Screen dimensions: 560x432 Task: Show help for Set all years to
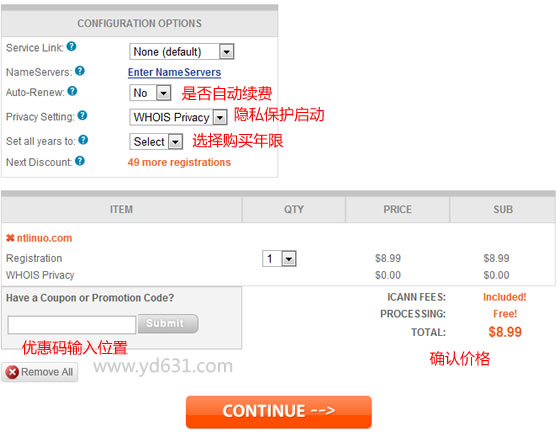83,140
